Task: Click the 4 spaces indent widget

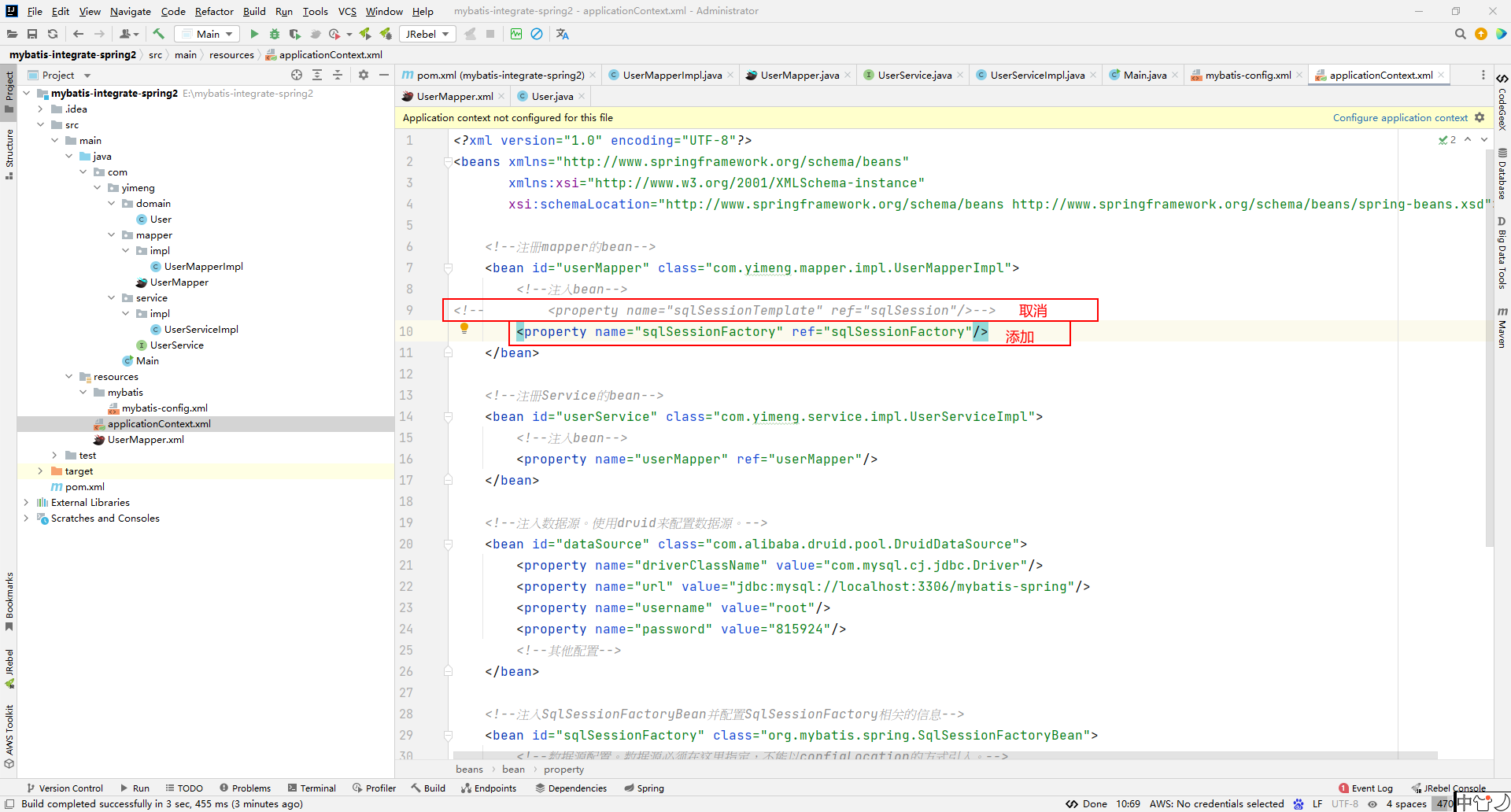Action: [x=1406, y=803]
